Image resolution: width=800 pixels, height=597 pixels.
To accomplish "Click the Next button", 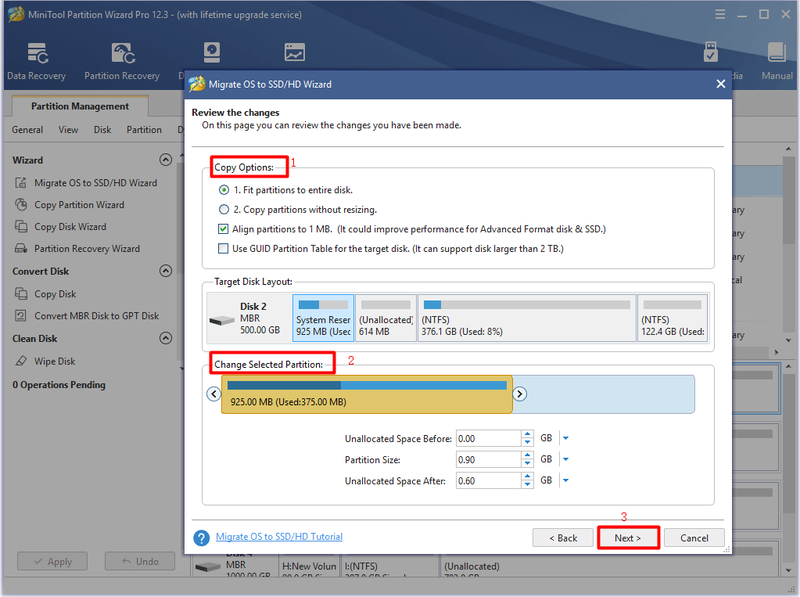I will pos(628,538).
